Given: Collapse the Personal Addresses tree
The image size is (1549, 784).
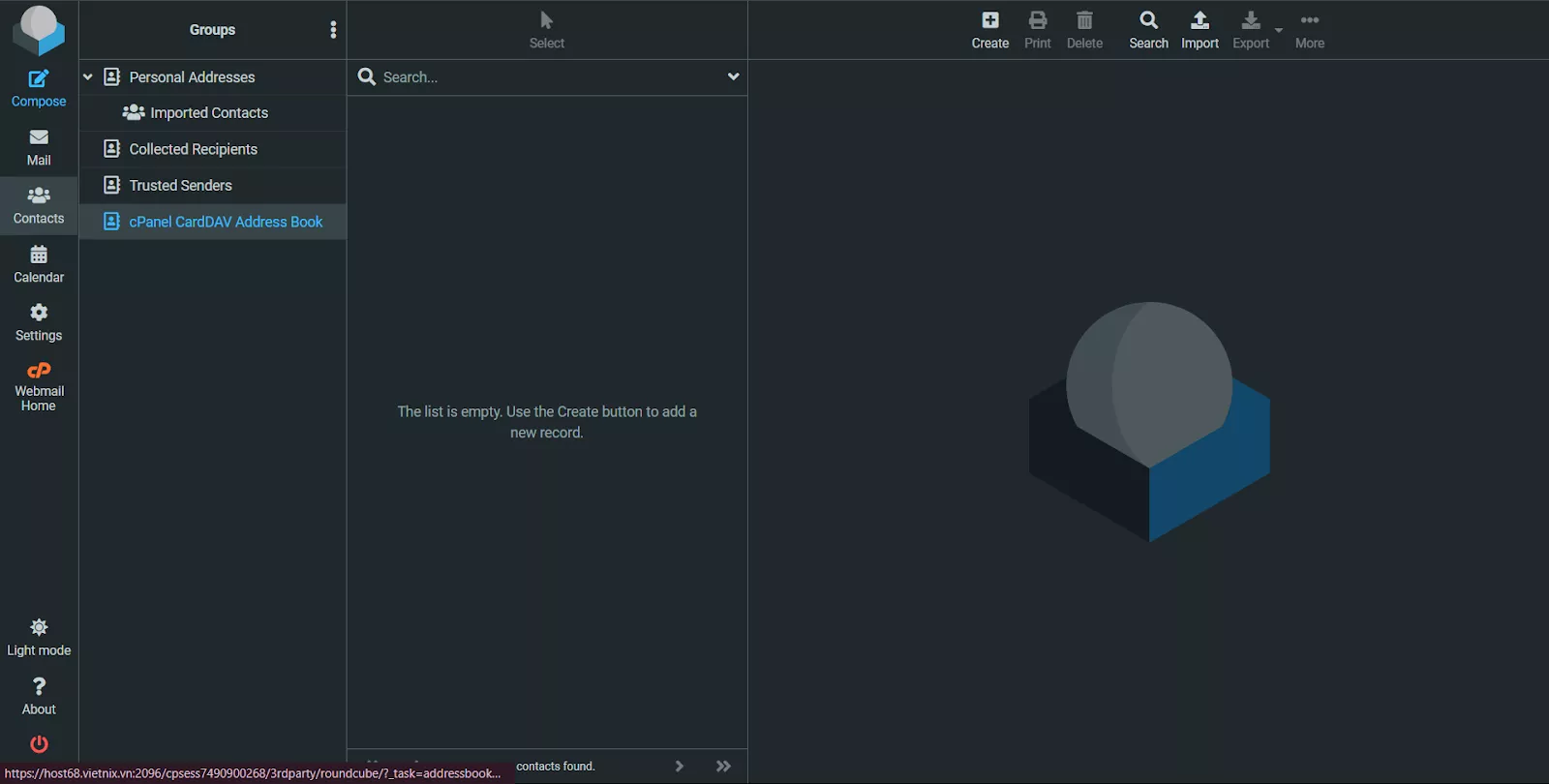Looking at the screenshot, I should click(88, 77).
